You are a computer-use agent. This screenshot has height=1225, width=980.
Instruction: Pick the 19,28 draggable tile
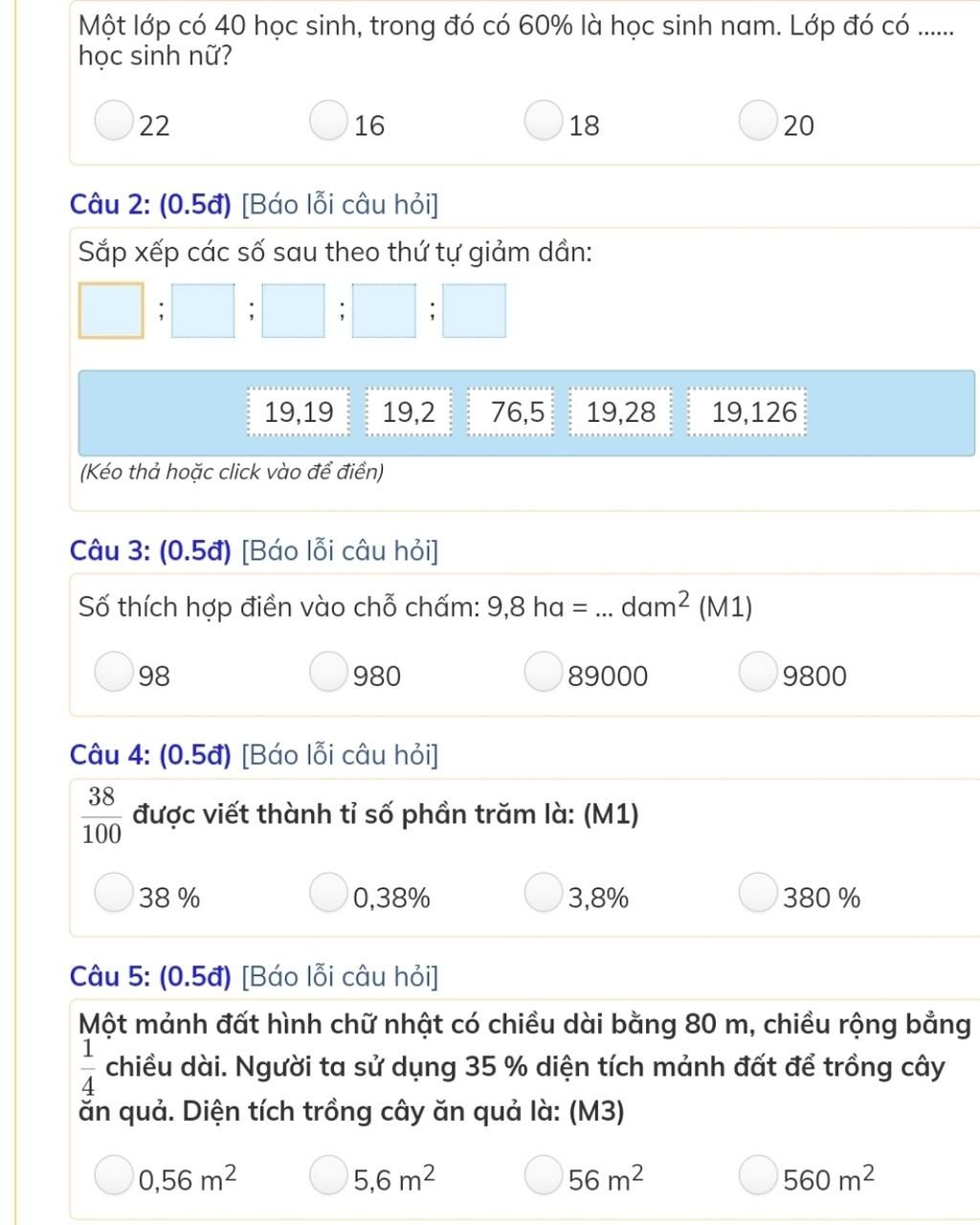(621, 412)
